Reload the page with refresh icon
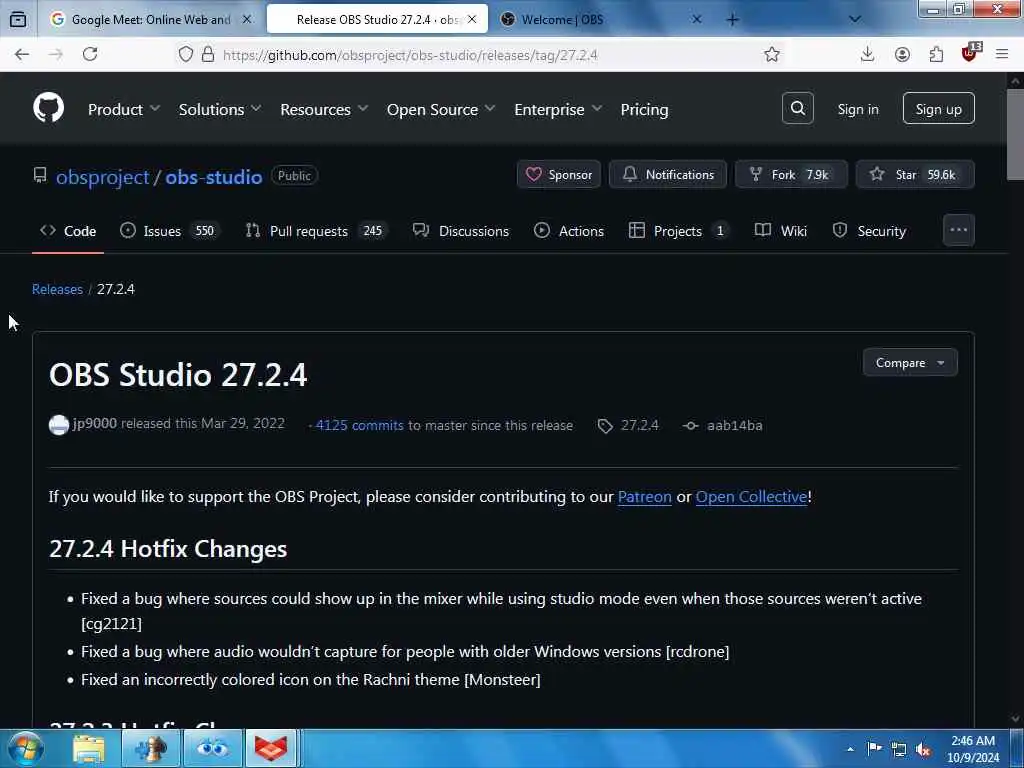 [x=90, y=55]
